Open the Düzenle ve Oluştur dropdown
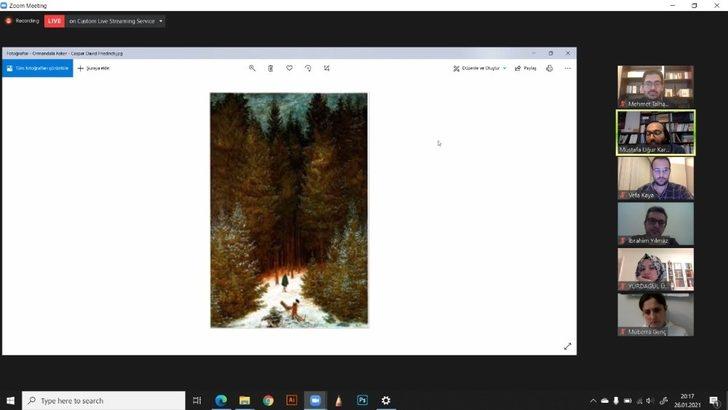 [480, 68]
